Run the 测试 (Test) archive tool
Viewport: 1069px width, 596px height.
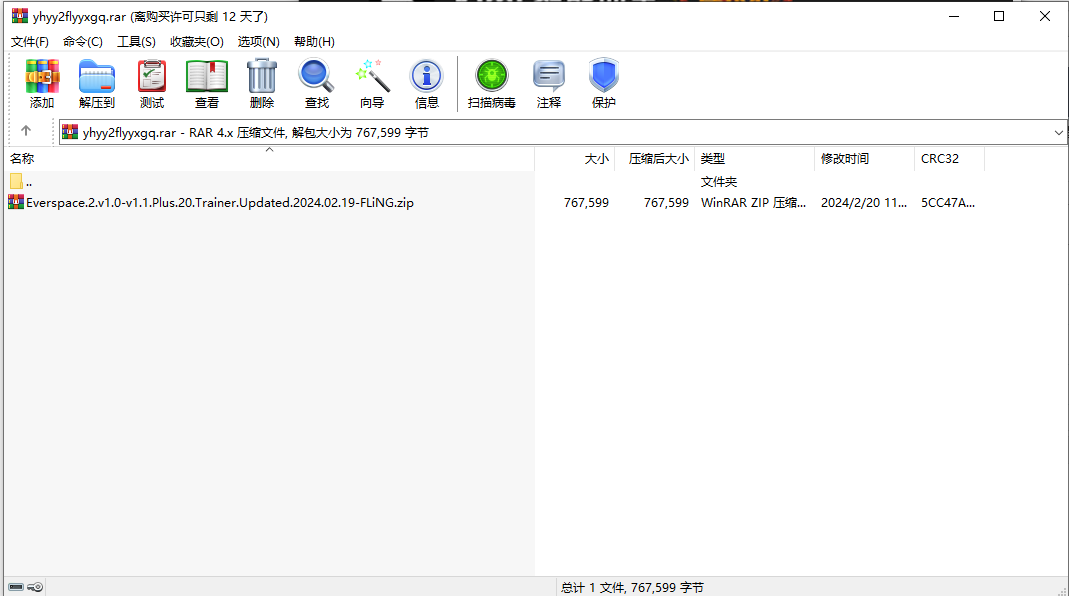pyautogui.click(x=152, y=83)
